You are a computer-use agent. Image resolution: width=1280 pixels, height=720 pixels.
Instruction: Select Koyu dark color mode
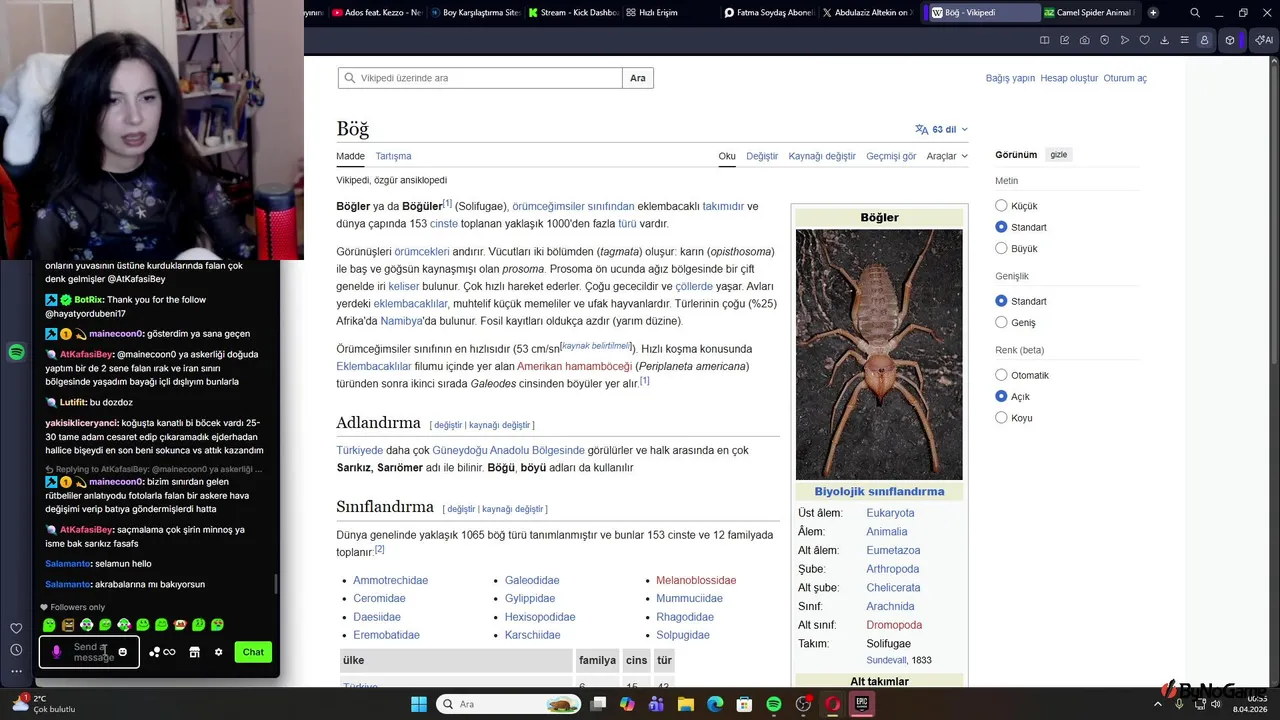pos(1001,417)
